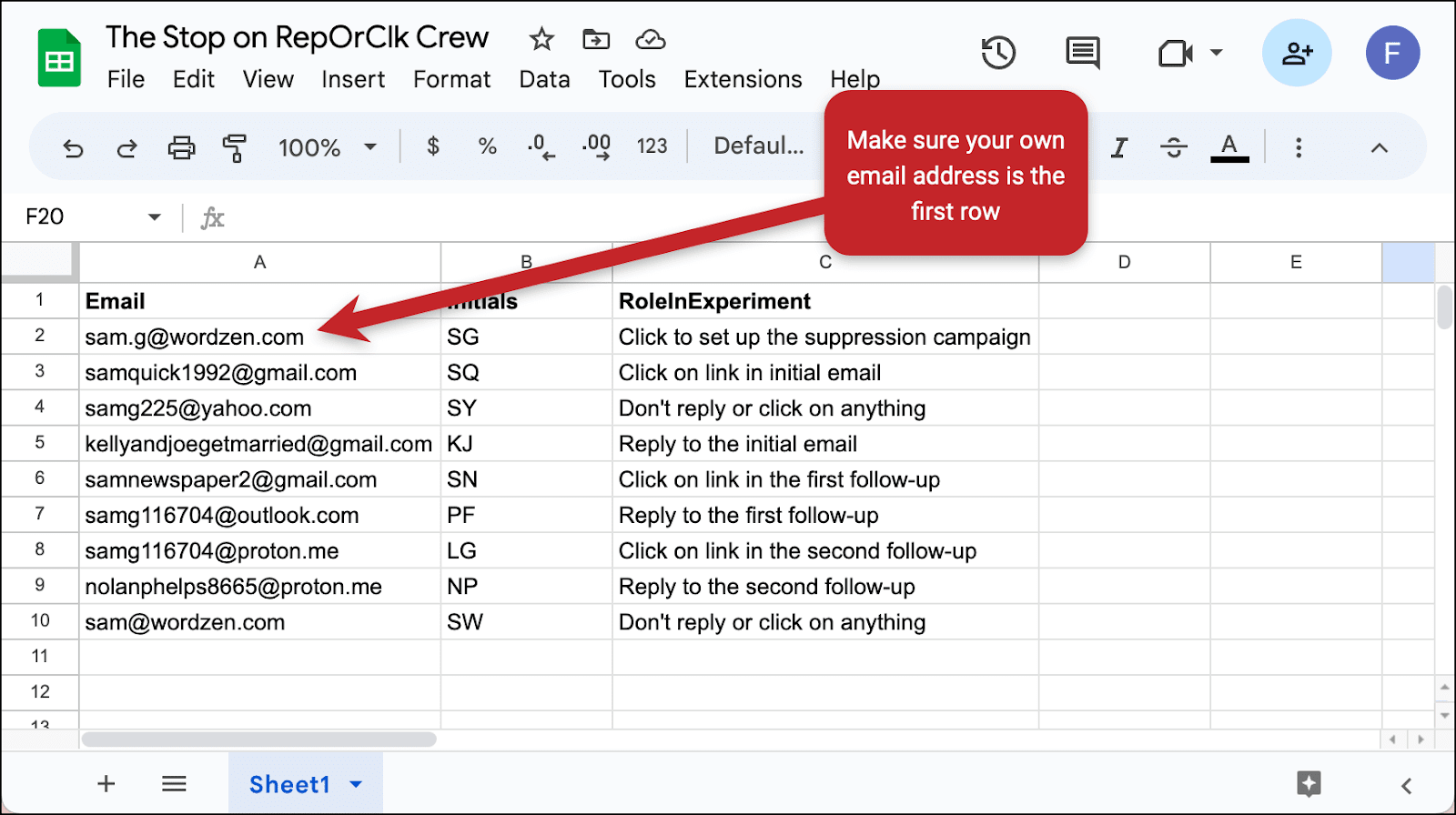
Task: Select cell 'Reply to the initial email'
Action: coord(825,443)
